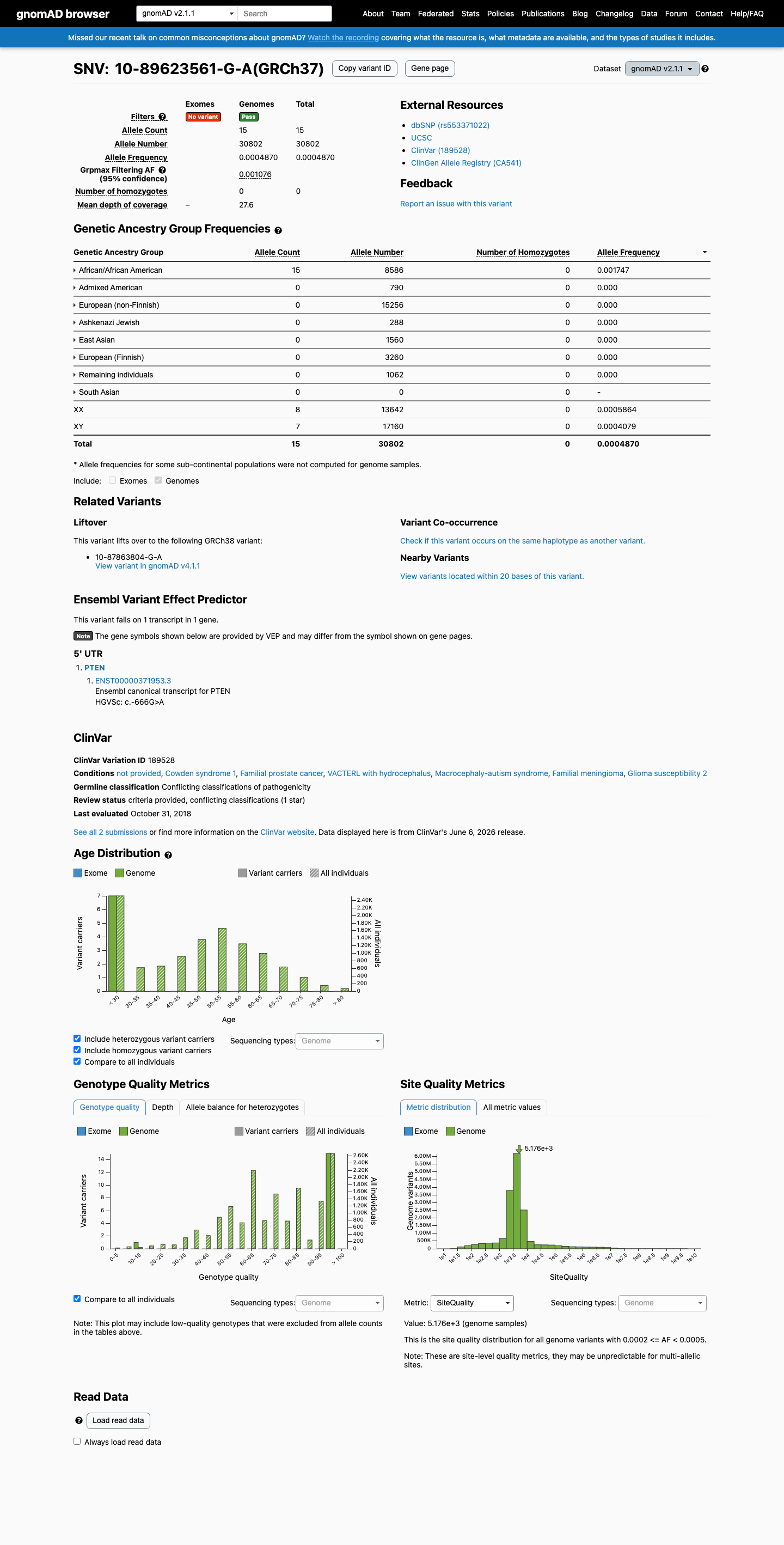
Task: Open the ClinVar (189528) link
Action: (440, 150)
